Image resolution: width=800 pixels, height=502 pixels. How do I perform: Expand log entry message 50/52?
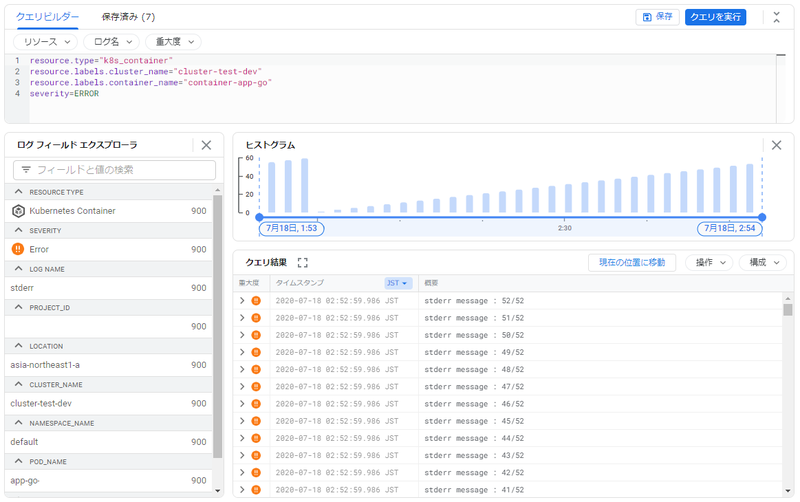(242, 335)
